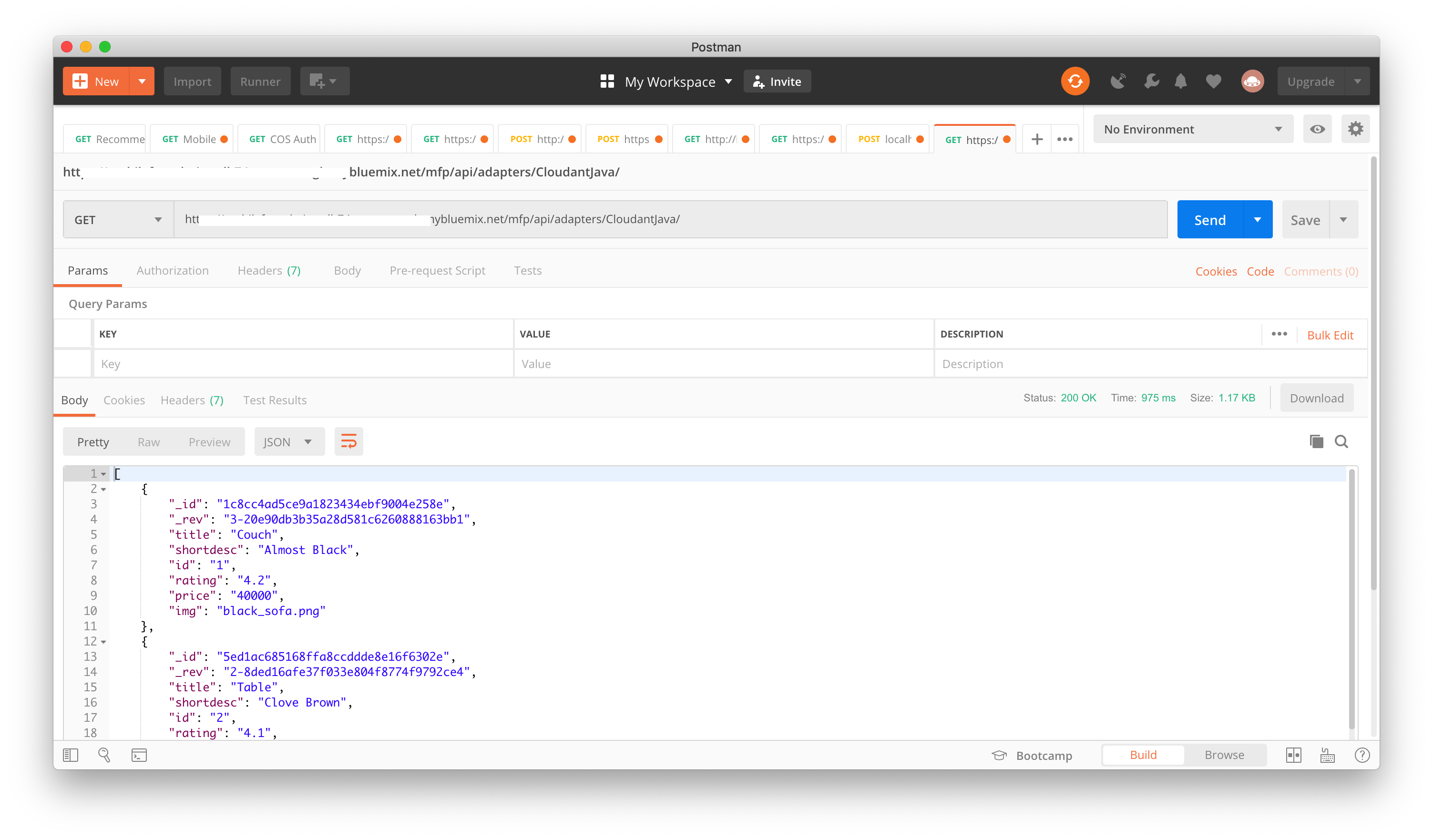Open the GET method dropdown
This screenshot has height=840, width=1433.
[x=118, y=220]
